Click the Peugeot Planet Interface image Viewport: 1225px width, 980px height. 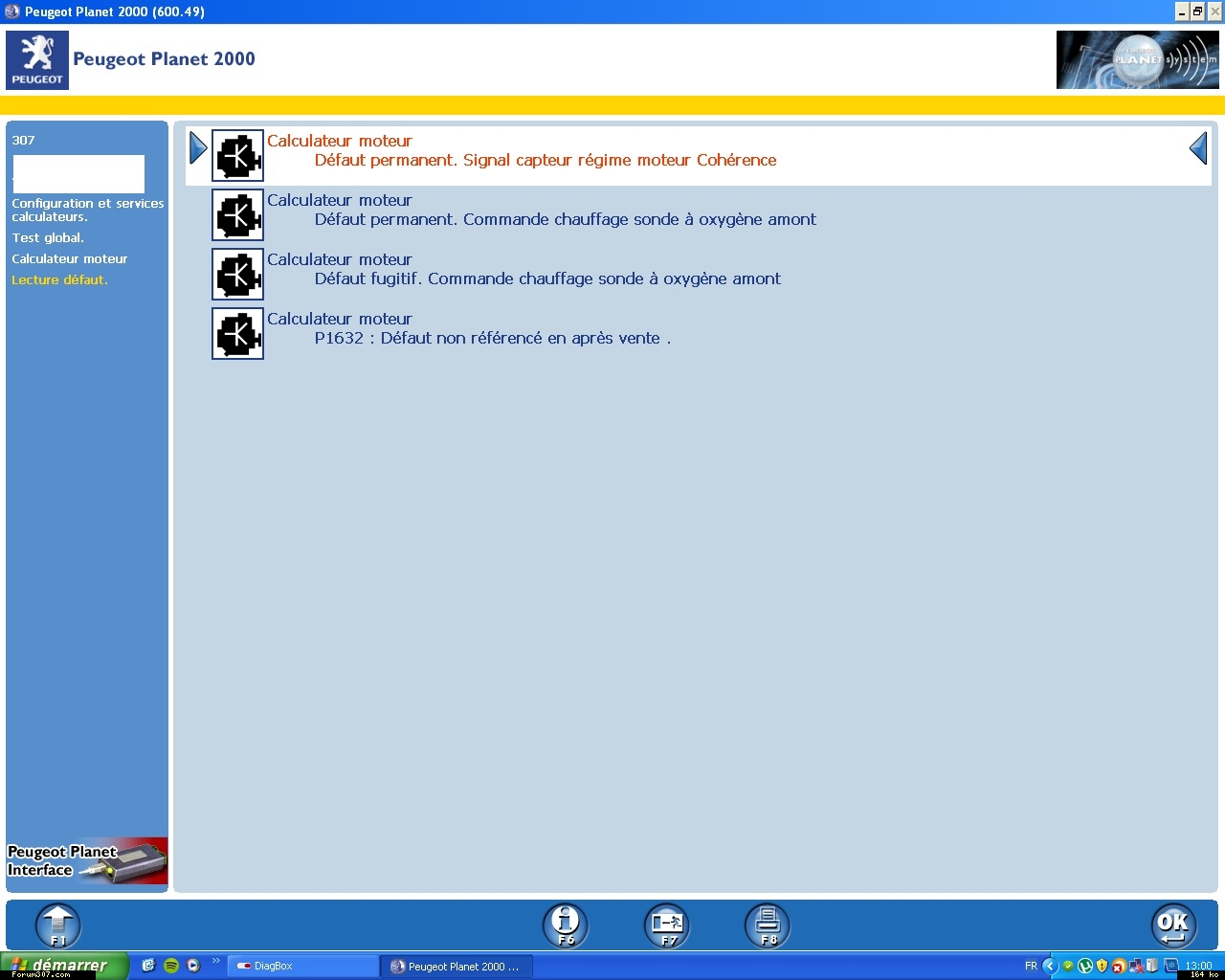87,860
